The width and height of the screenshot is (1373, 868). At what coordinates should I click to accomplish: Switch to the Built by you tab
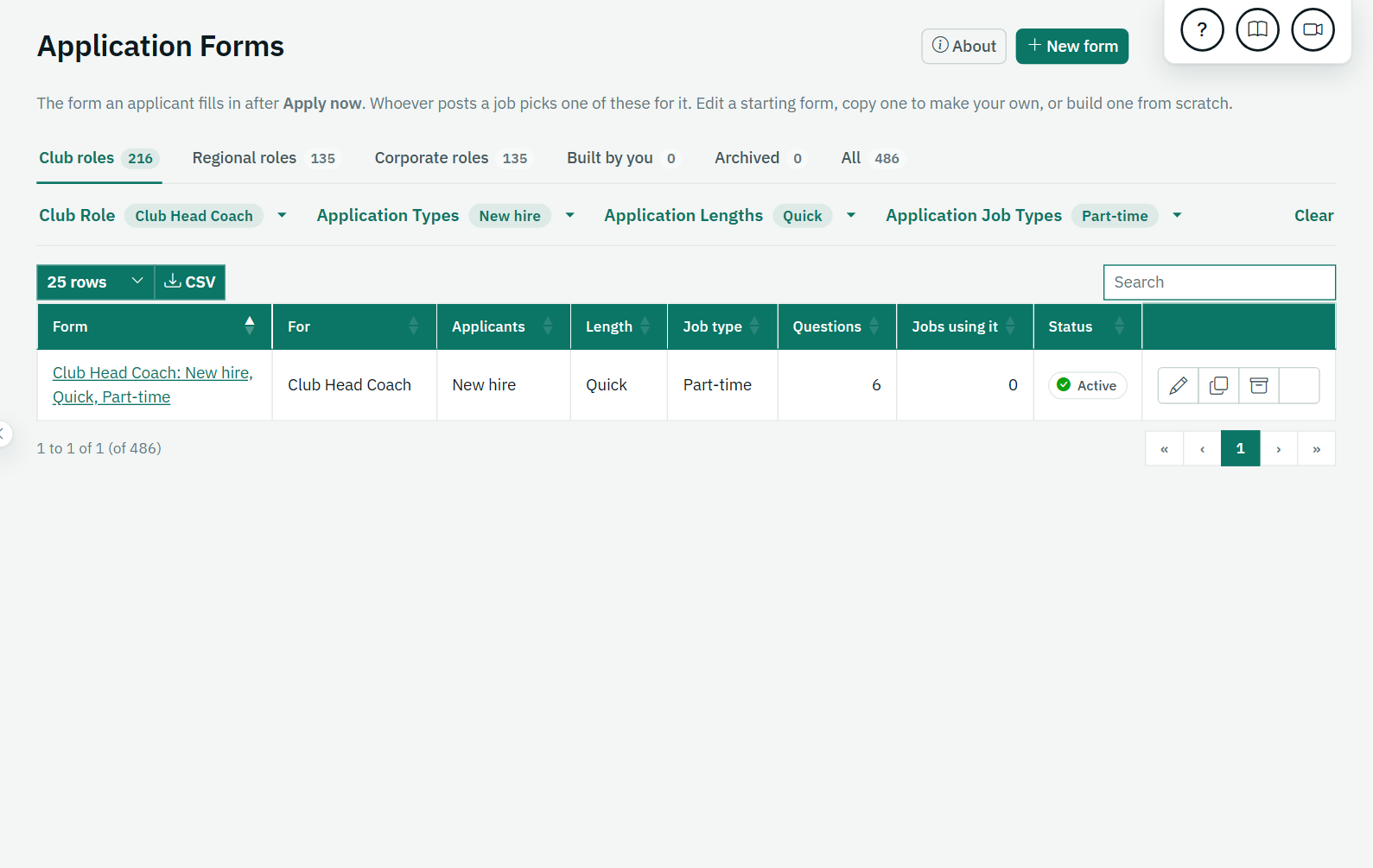click(x=623, y=158)
